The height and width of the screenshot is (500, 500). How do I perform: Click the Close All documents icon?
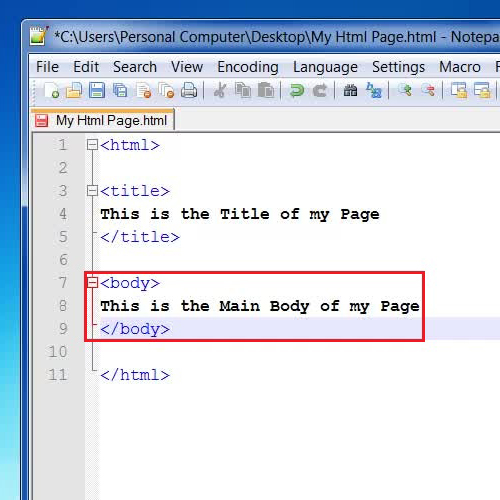click(x=166, y=90)
